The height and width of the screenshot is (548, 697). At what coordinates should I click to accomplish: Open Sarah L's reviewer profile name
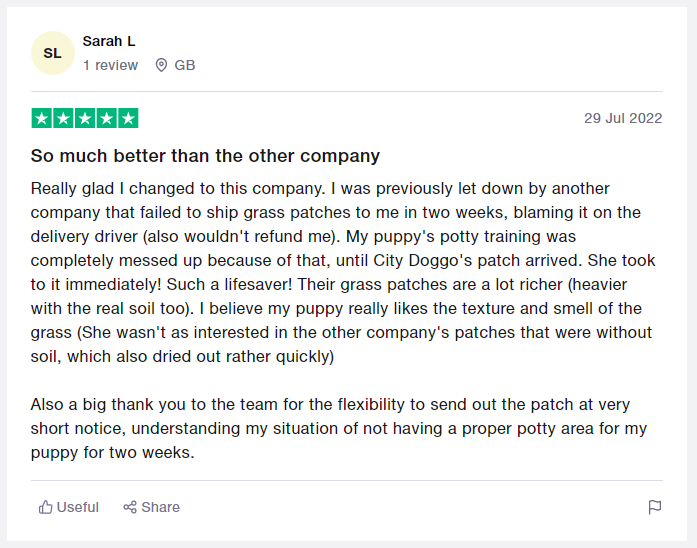click(x=109, y=41)
